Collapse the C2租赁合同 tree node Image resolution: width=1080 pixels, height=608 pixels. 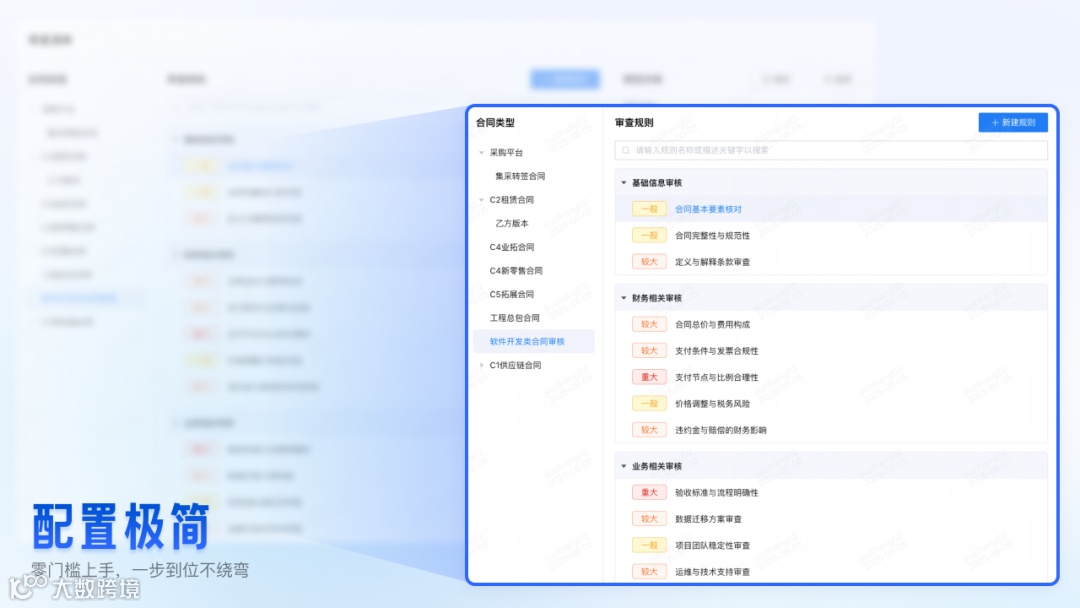pyautogui.click(x=481, y=200)
